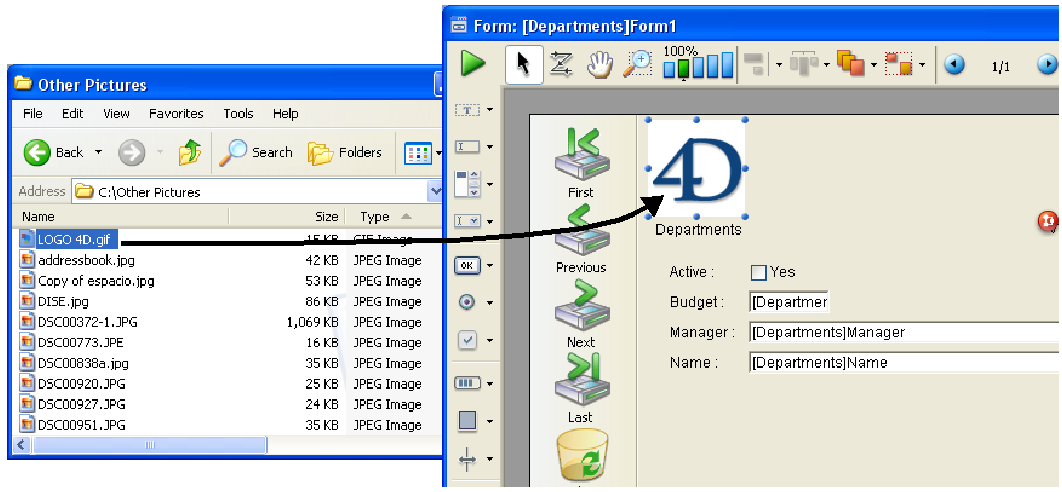Click the layering squares icon
The image size is (1062, 492).
[x=851, y=64]
